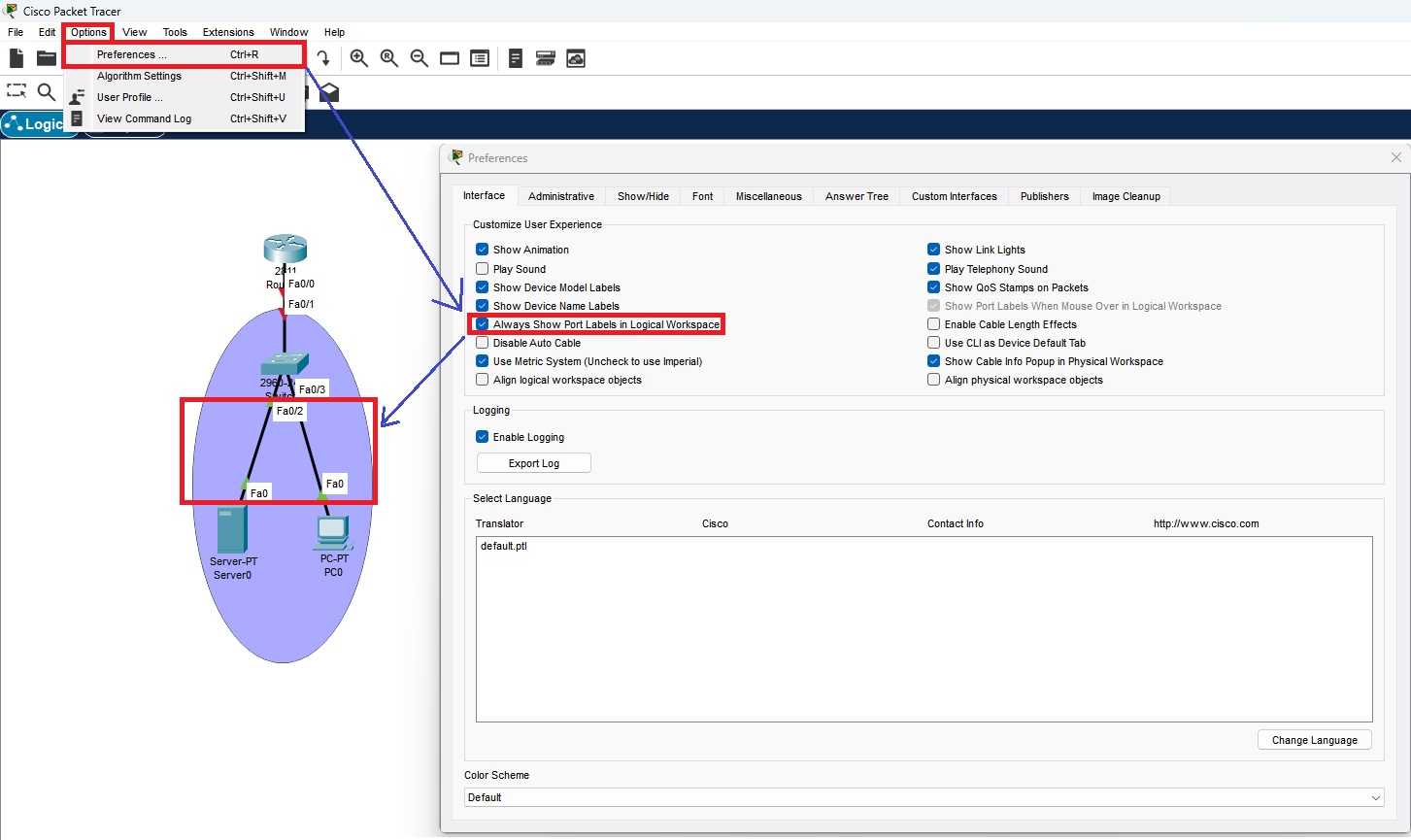This screenshot has height=840, width=1411.
Task: Open the Help menu
Action: pos(334,32)
